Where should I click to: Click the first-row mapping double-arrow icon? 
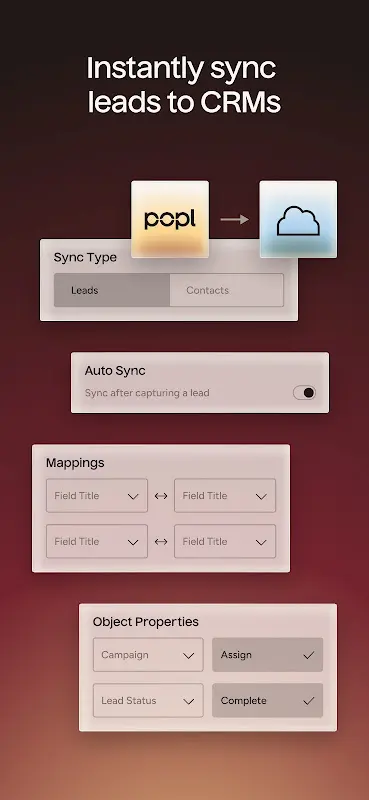(161, 496)
